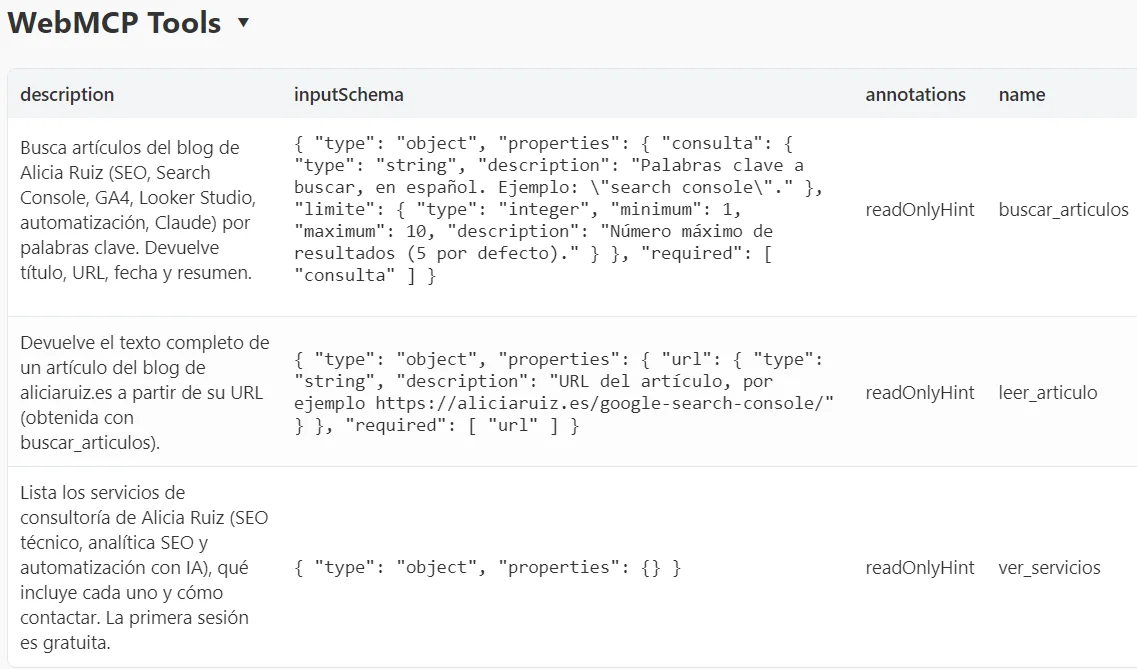Select the inputSchema column header
Screen dimensions: 1137x669
pos(349,94)
